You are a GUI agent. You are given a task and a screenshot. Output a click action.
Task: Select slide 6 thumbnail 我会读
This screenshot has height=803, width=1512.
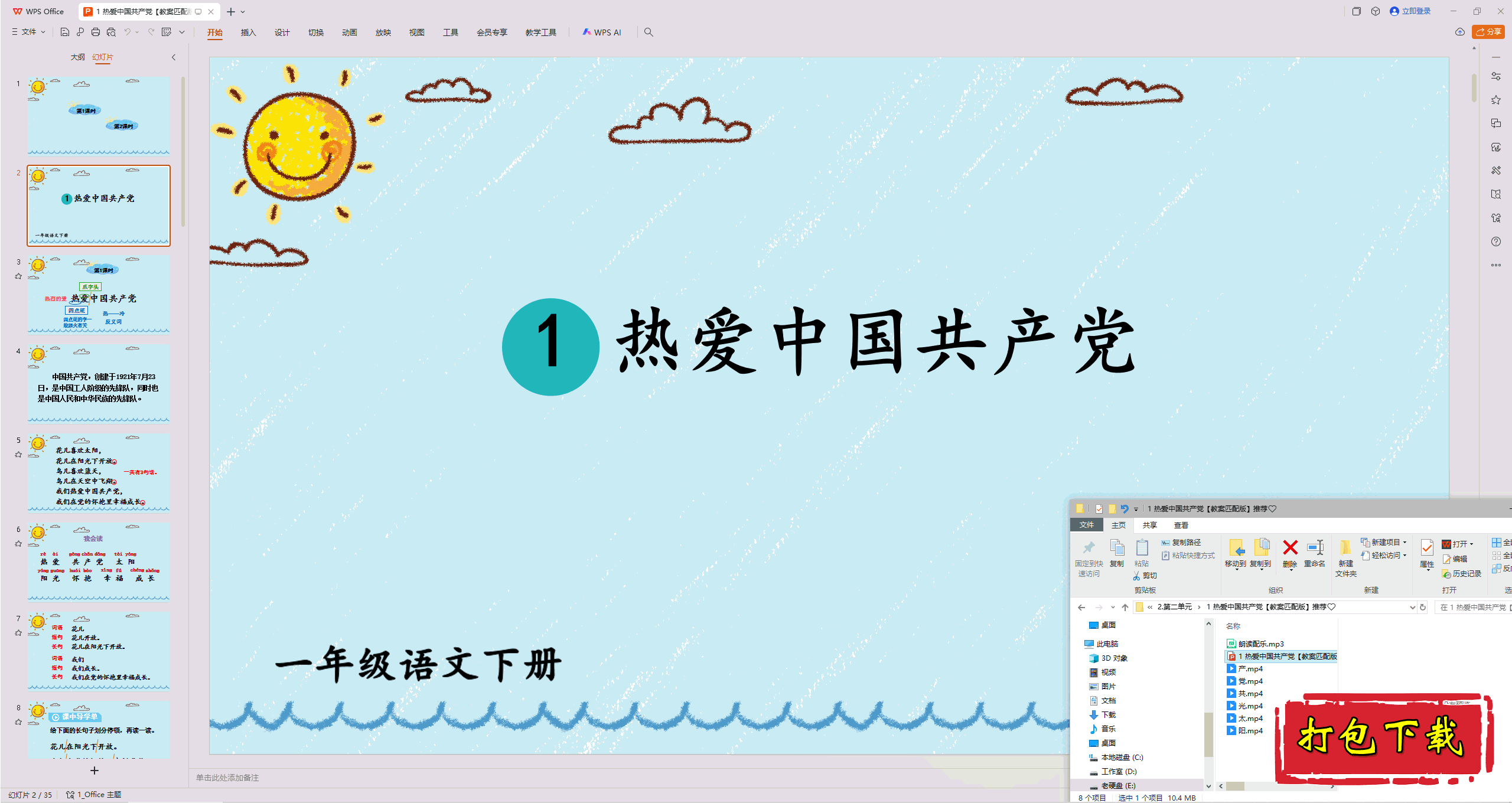(99, 562)
